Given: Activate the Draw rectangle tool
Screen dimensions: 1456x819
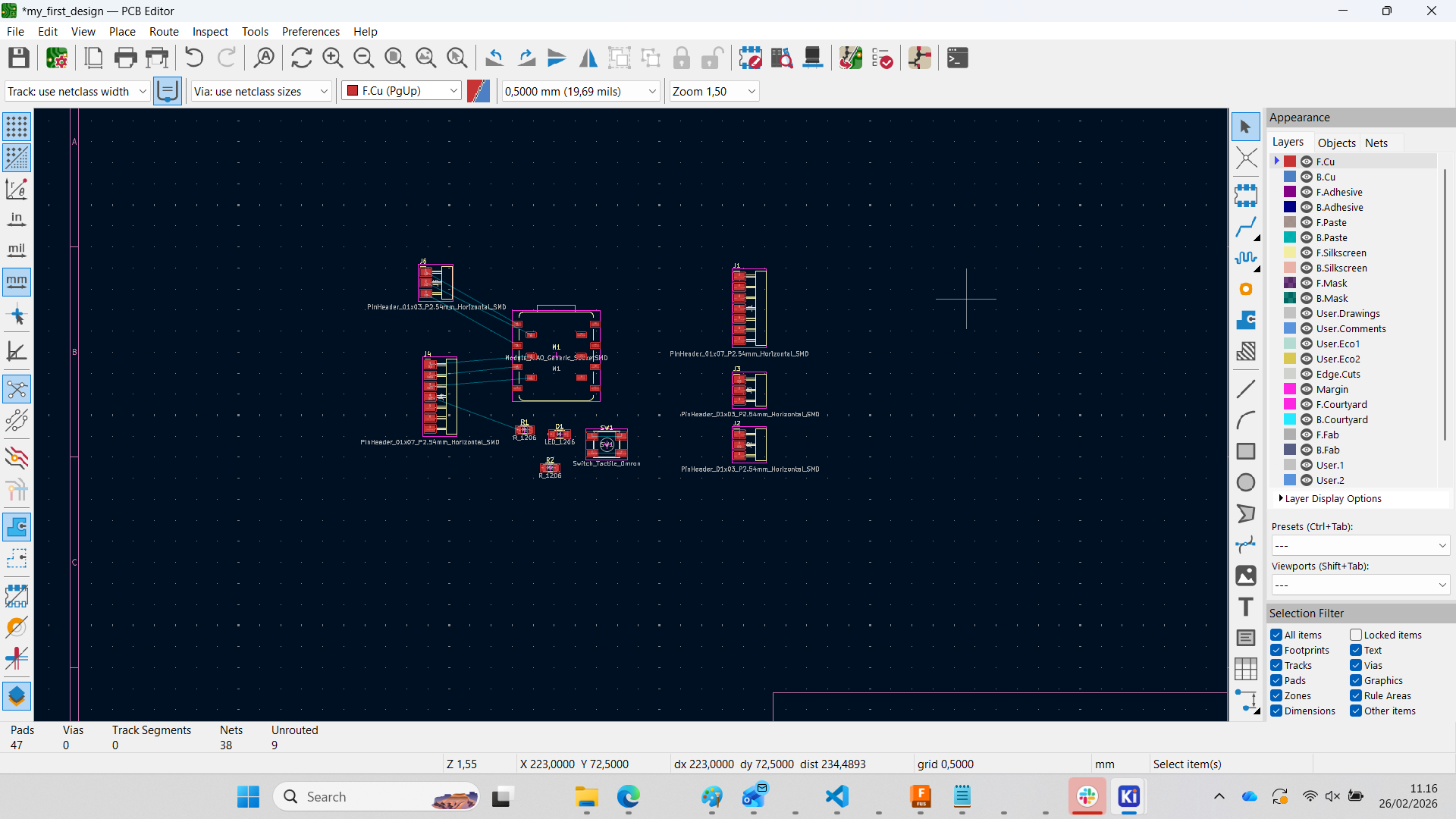Looking at the screenshot, I should (1245, 452).
